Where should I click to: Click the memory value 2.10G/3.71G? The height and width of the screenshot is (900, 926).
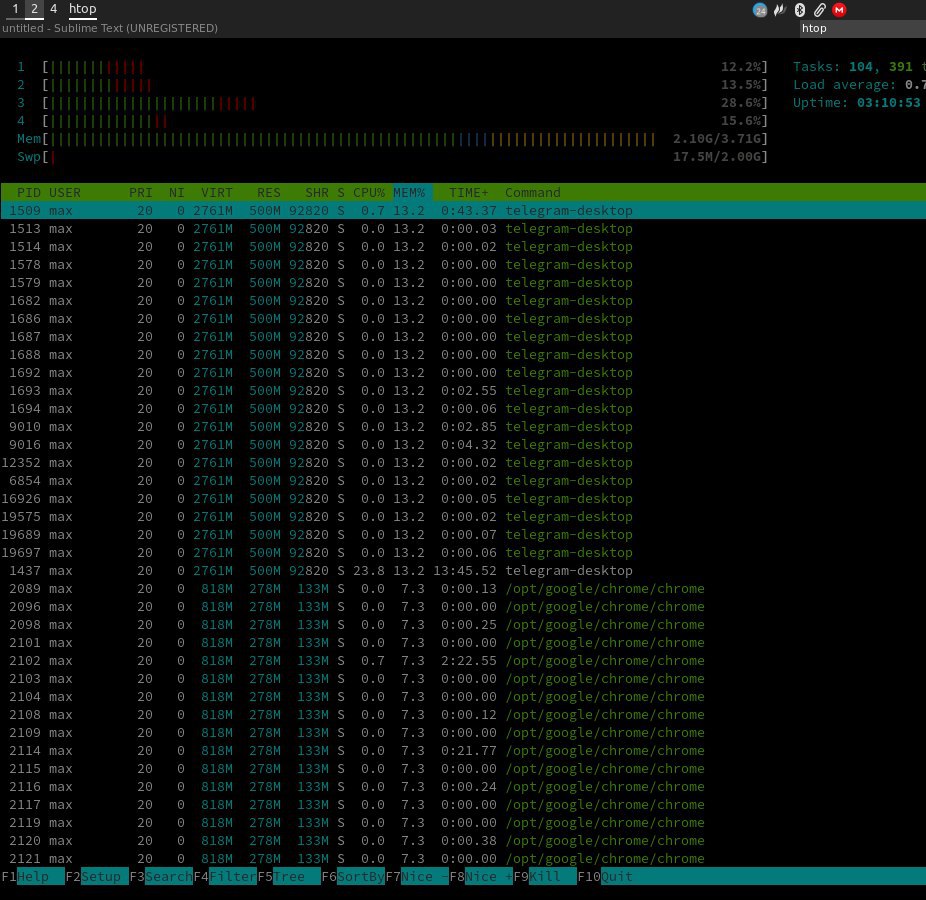click(x=717, y=139)
